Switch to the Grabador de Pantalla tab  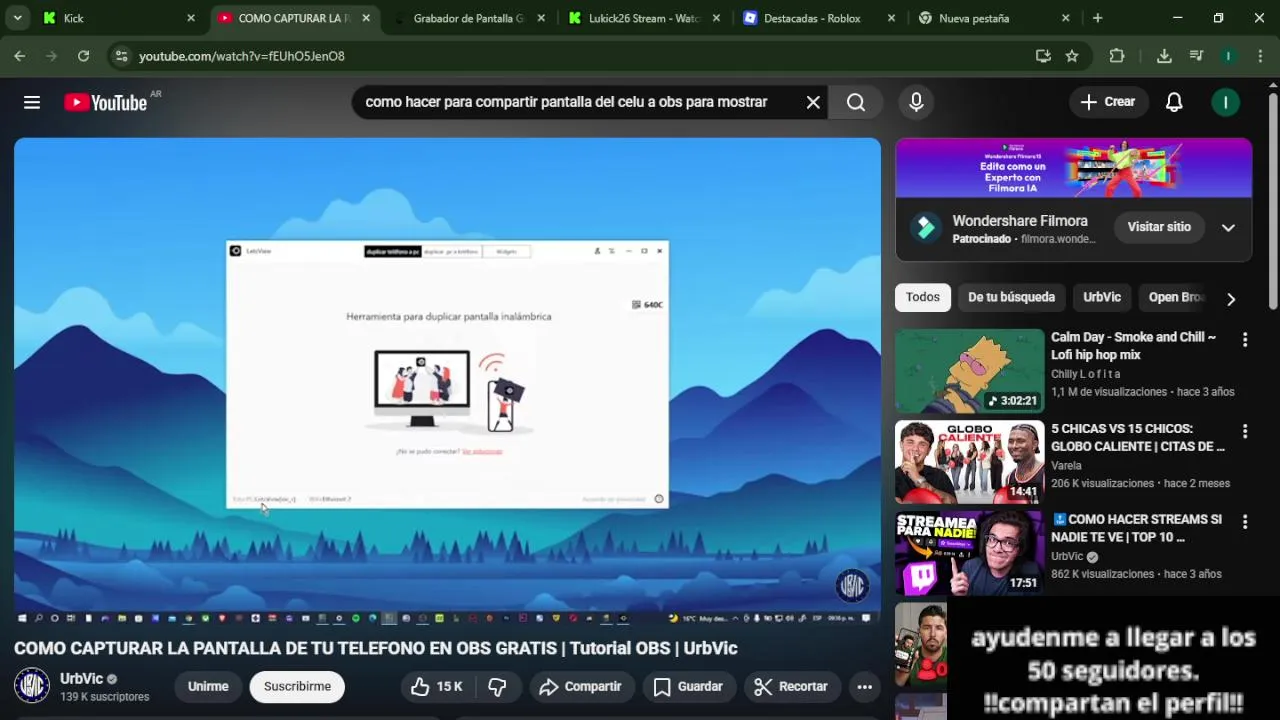click(x=468, y=18)
